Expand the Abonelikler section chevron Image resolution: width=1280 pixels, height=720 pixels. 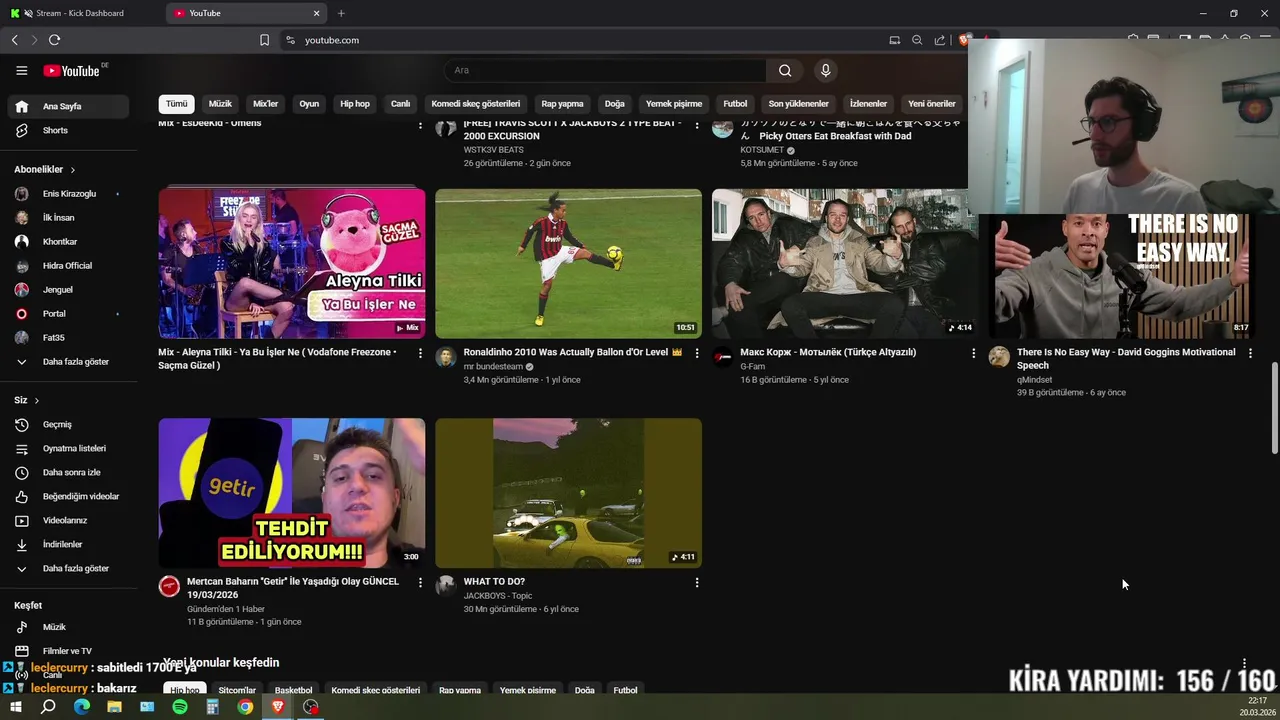(73, 170)
